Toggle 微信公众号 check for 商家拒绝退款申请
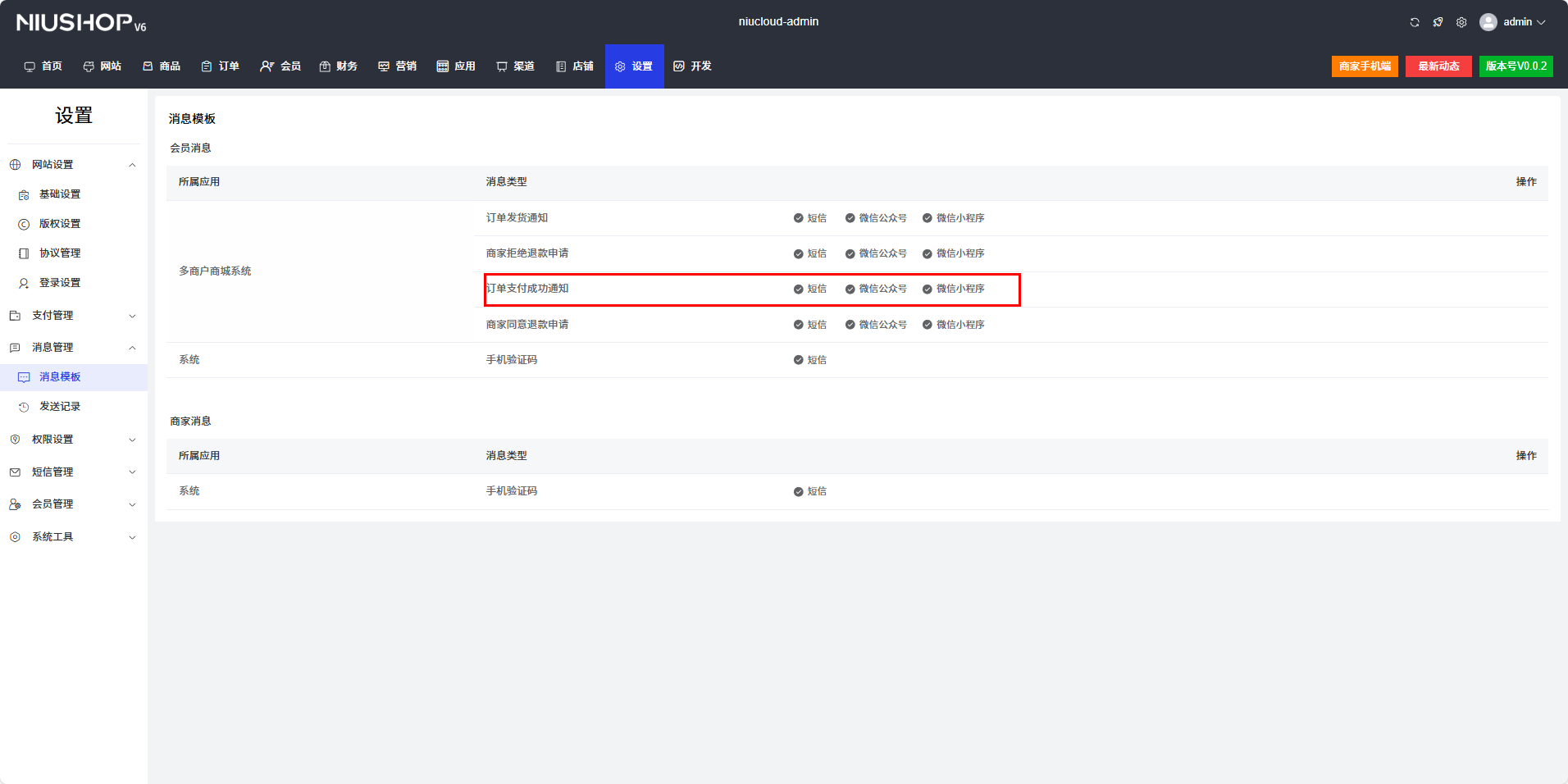1568x784 pixels. click(850, 254)
